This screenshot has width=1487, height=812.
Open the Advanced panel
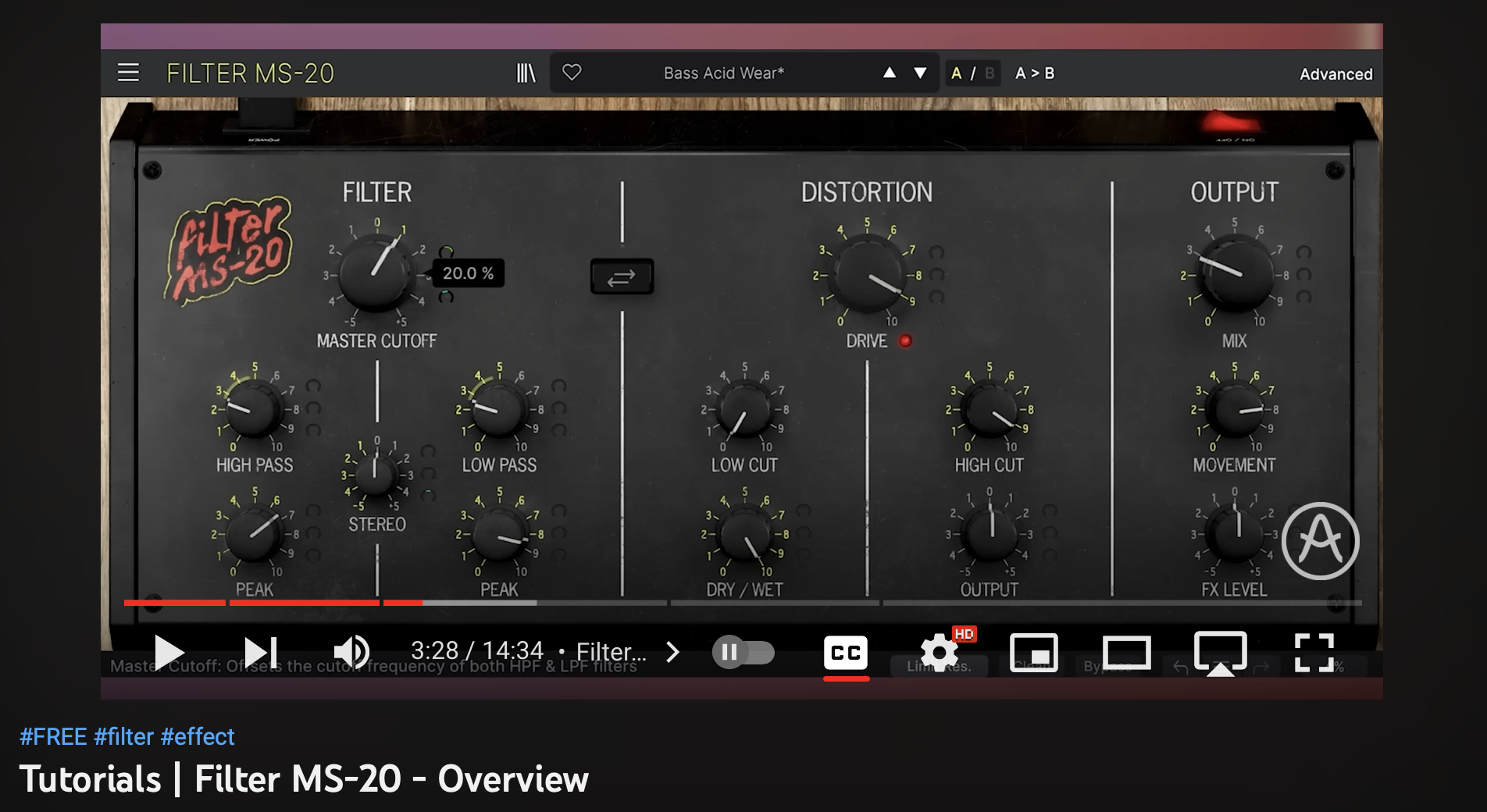tap(1335, 73)
